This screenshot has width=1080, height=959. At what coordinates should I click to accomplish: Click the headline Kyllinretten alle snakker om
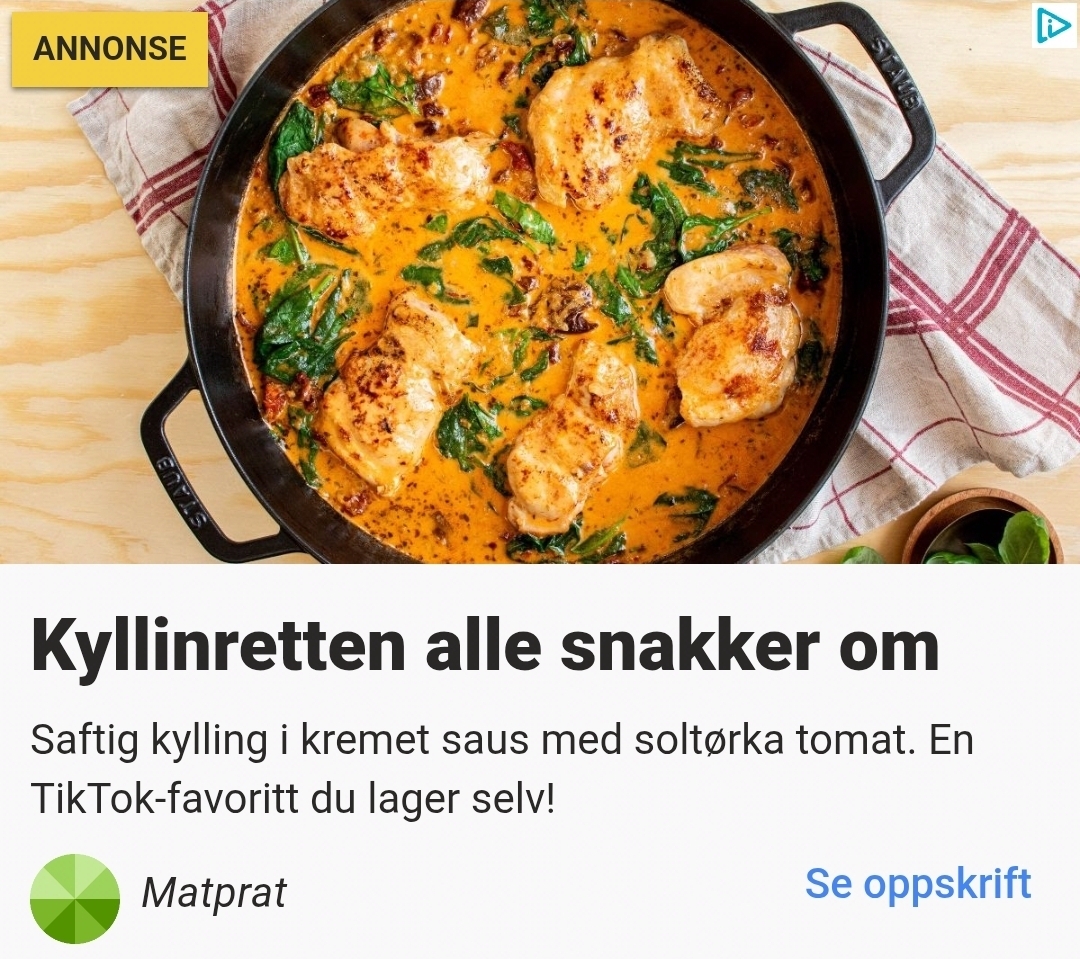pos(485,646)
